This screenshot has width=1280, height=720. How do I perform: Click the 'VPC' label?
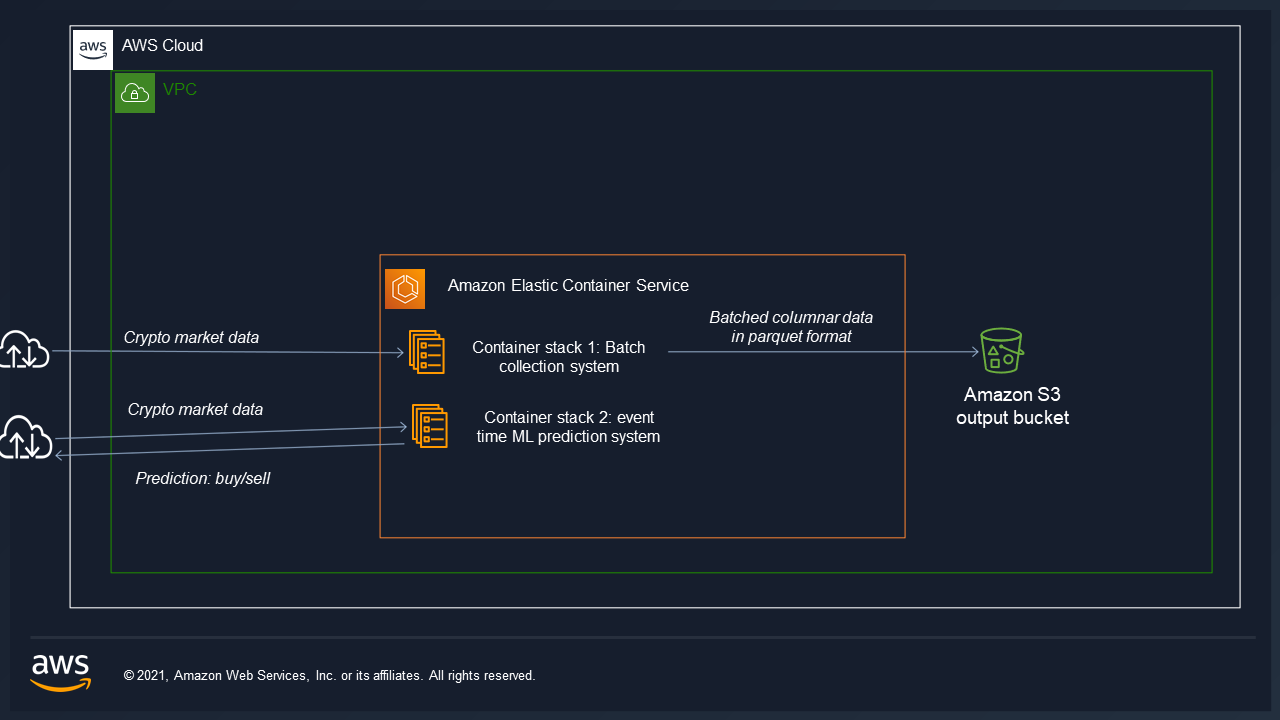point(180,90)
